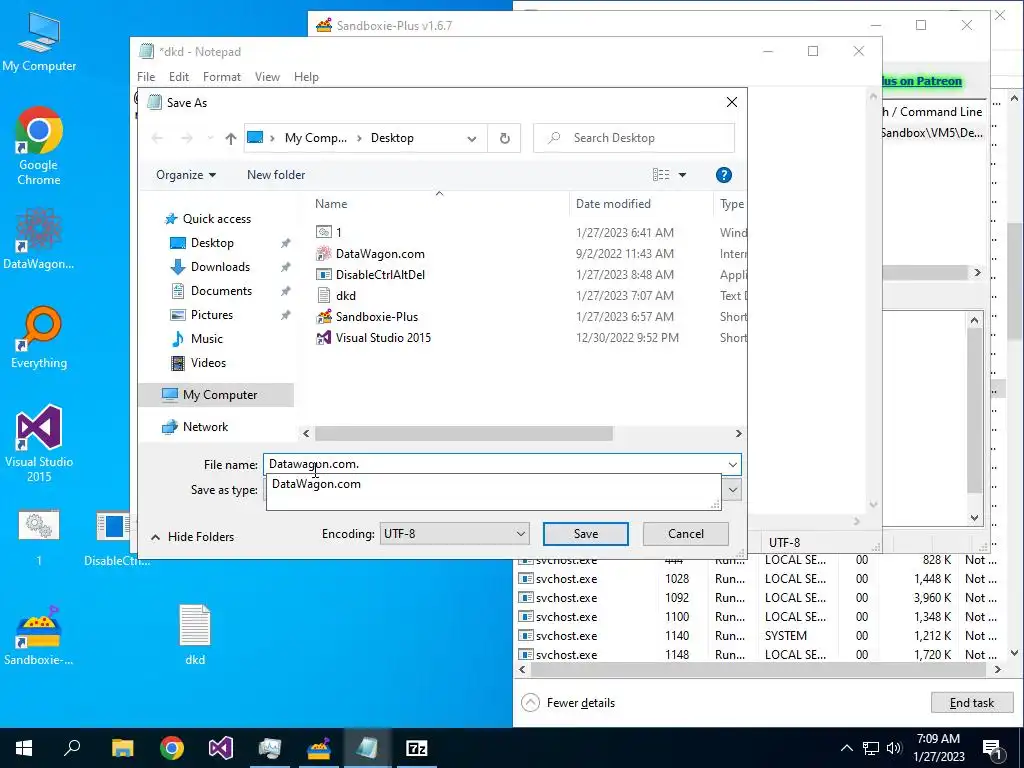Open File Explorer from the taskbar
Viewport: 1024px width, 768px height.
pyautogui.click(x=122, y=748)
